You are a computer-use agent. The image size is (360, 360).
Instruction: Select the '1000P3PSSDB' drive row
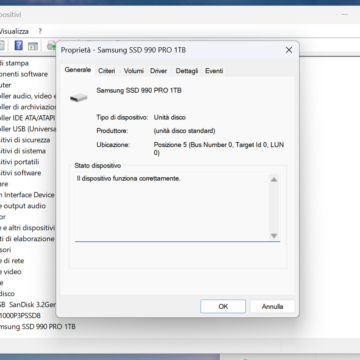point(20,315)
